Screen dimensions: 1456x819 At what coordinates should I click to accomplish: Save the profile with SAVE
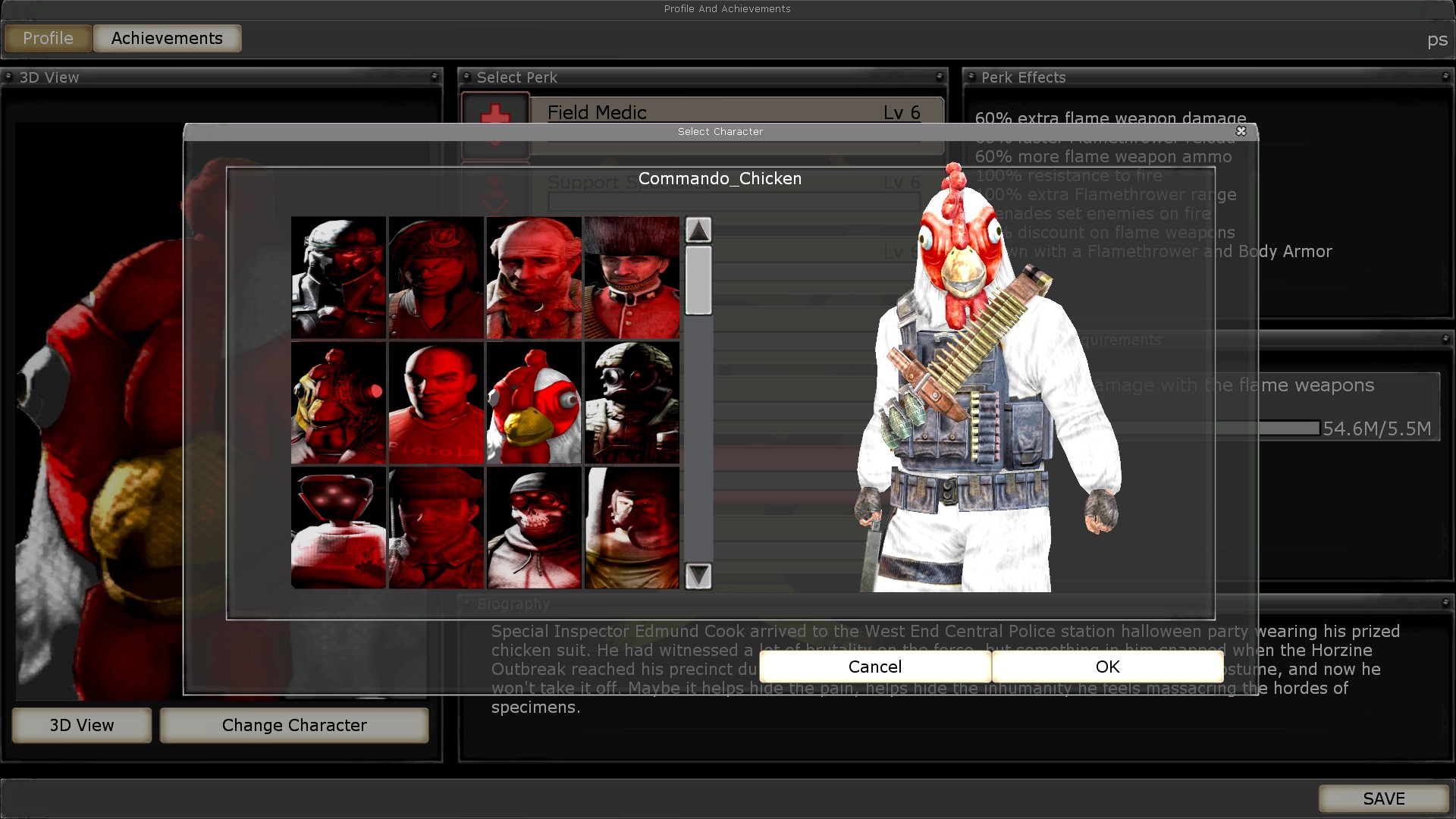click(x=1384, y=799)
